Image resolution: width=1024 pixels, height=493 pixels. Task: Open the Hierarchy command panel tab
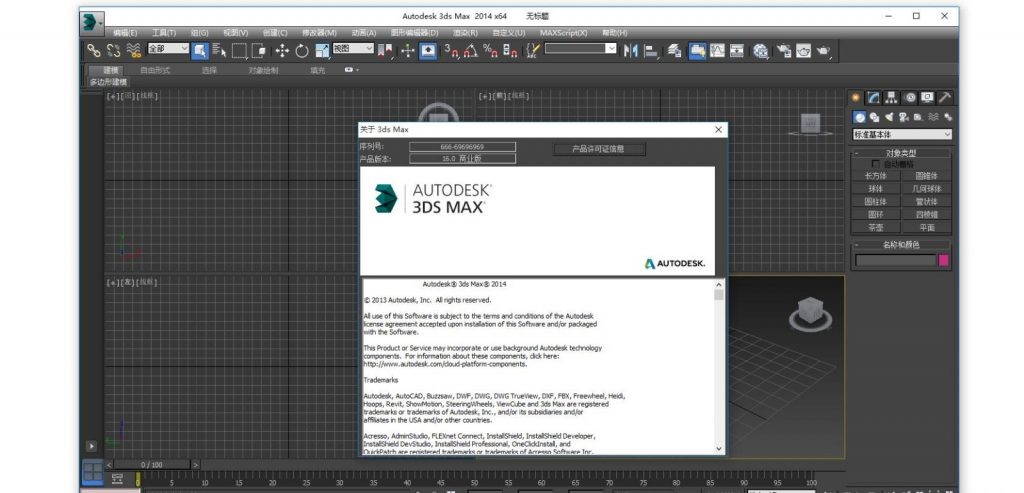coord(891,98)
